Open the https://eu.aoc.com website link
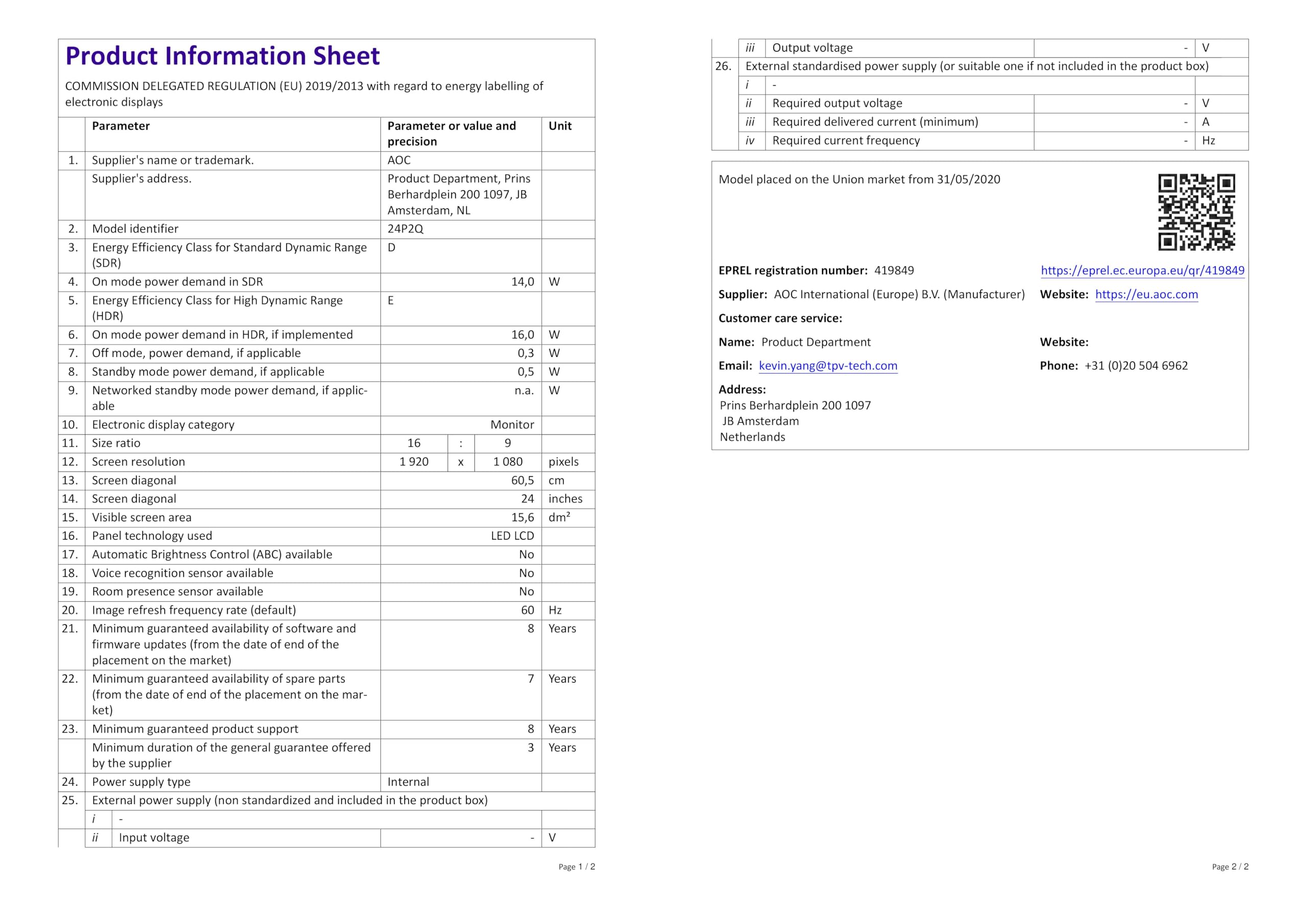Image resolution: width=1307 pixels, height=924 pixels. pyautogui.click(x=1146, y=295)
